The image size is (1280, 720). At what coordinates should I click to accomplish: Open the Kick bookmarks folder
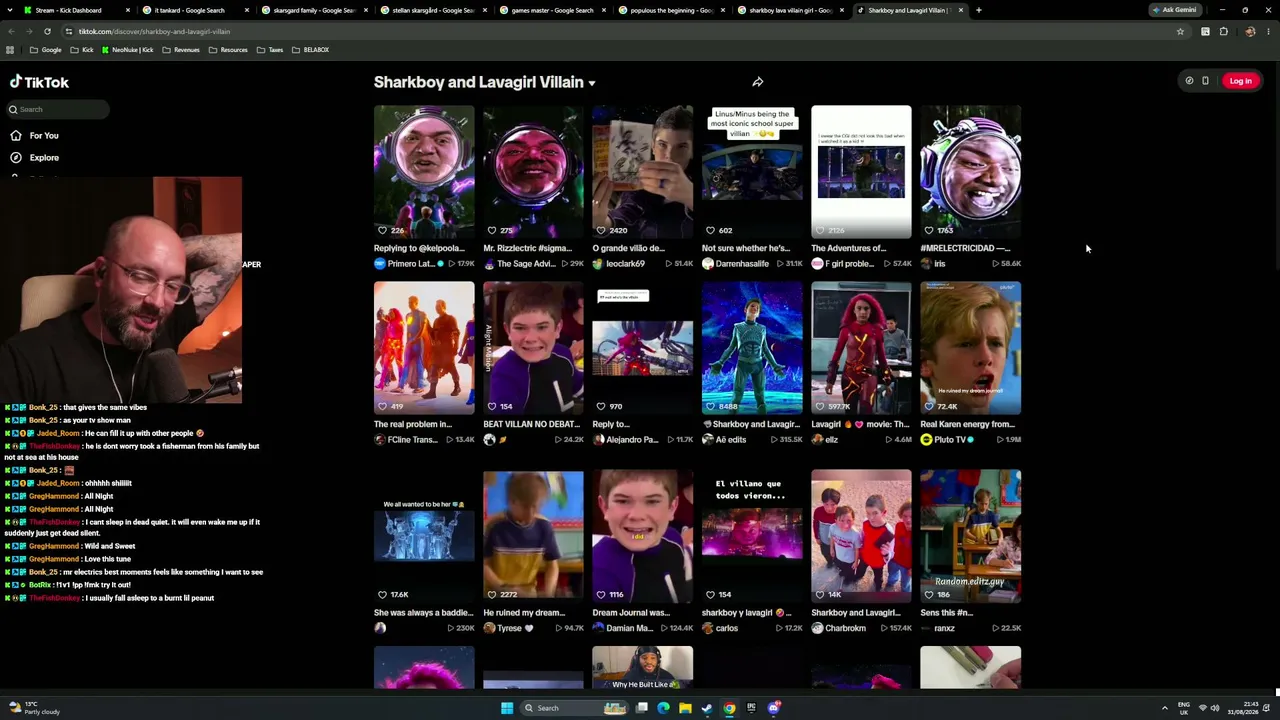[82, 50]
